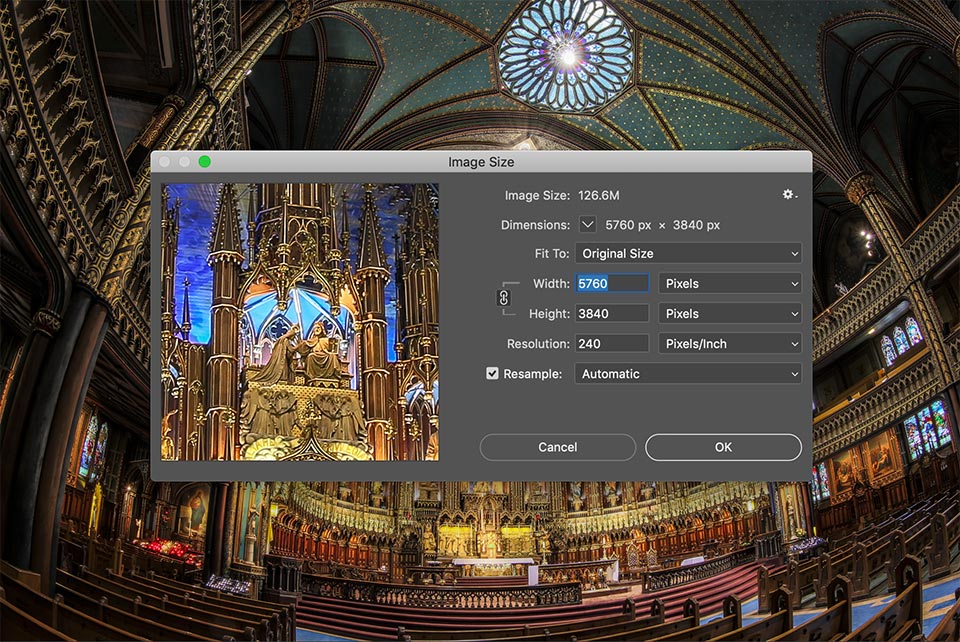Minimize using the yellow traffic light button
This screenshot has width=960, height=642.
[186, 159]
